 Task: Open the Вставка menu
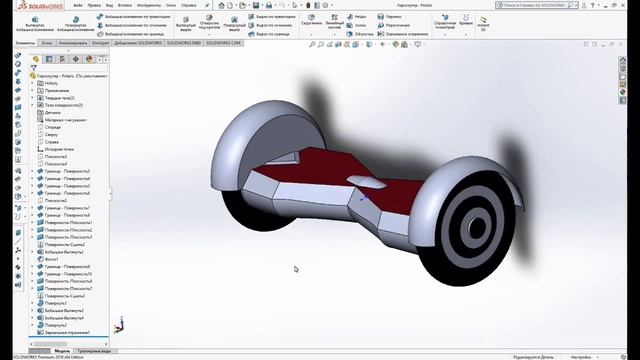[125, 6]
